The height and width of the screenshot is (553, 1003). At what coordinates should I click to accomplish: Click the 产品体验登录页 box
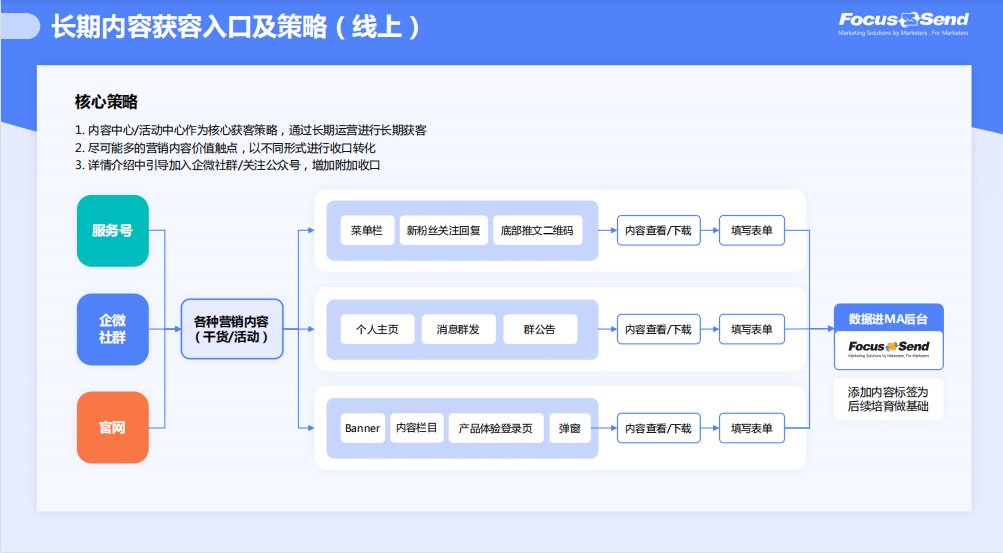(x=496, y=428)
